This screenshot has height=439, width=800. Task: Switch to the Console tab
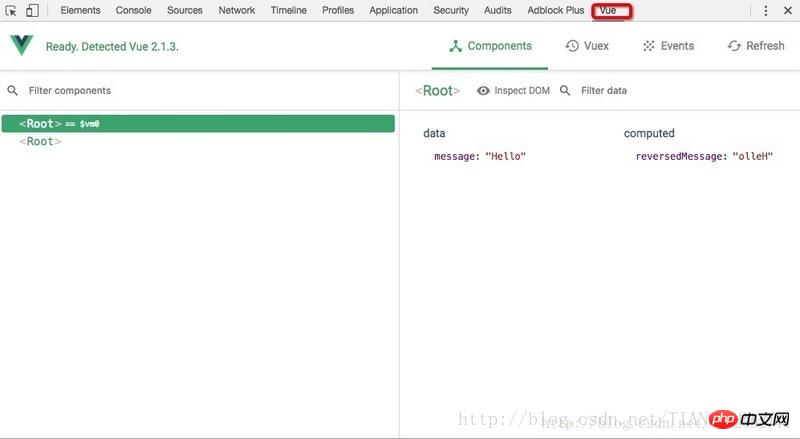134,10
